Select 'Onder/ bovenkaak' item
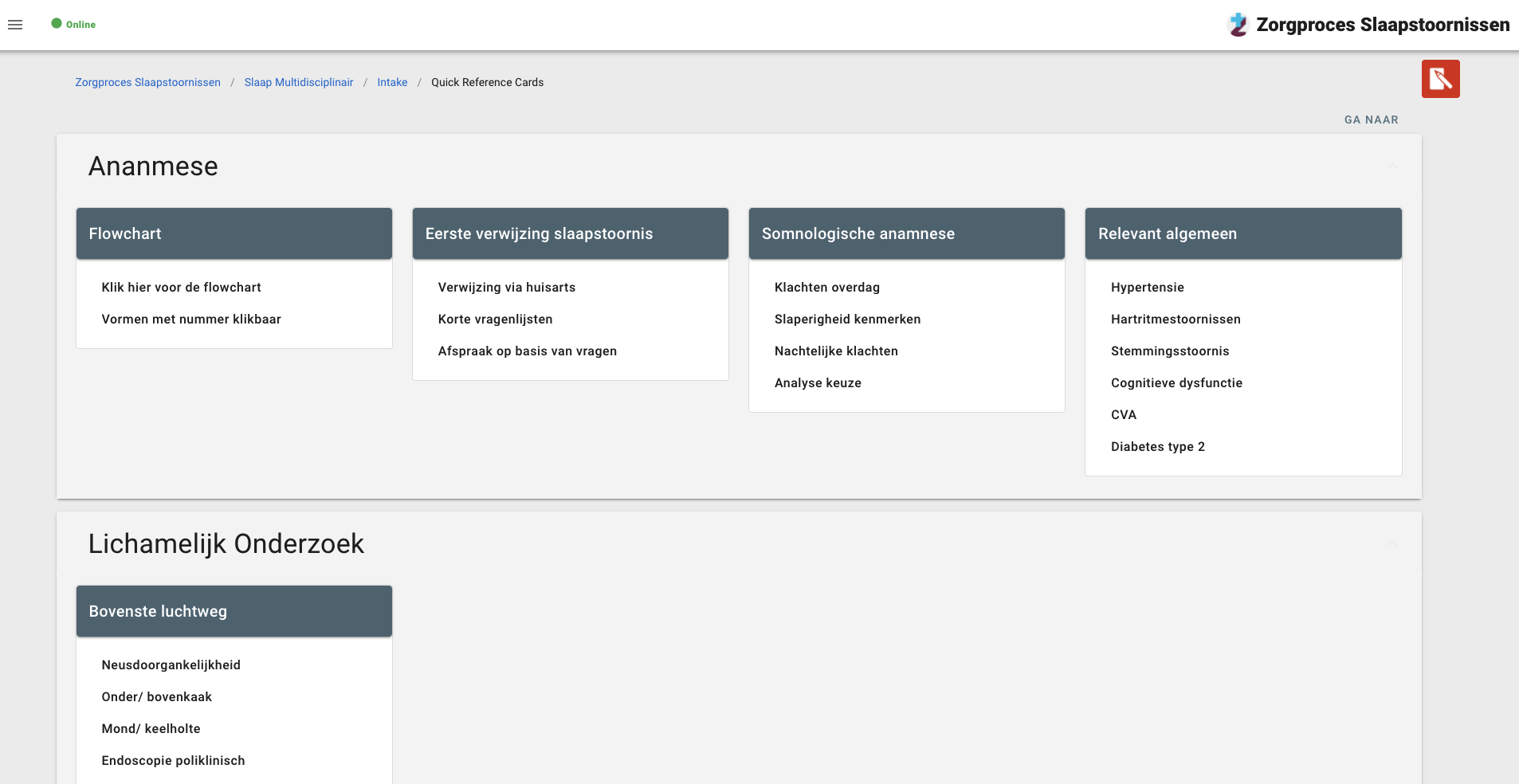 [156, 696]
